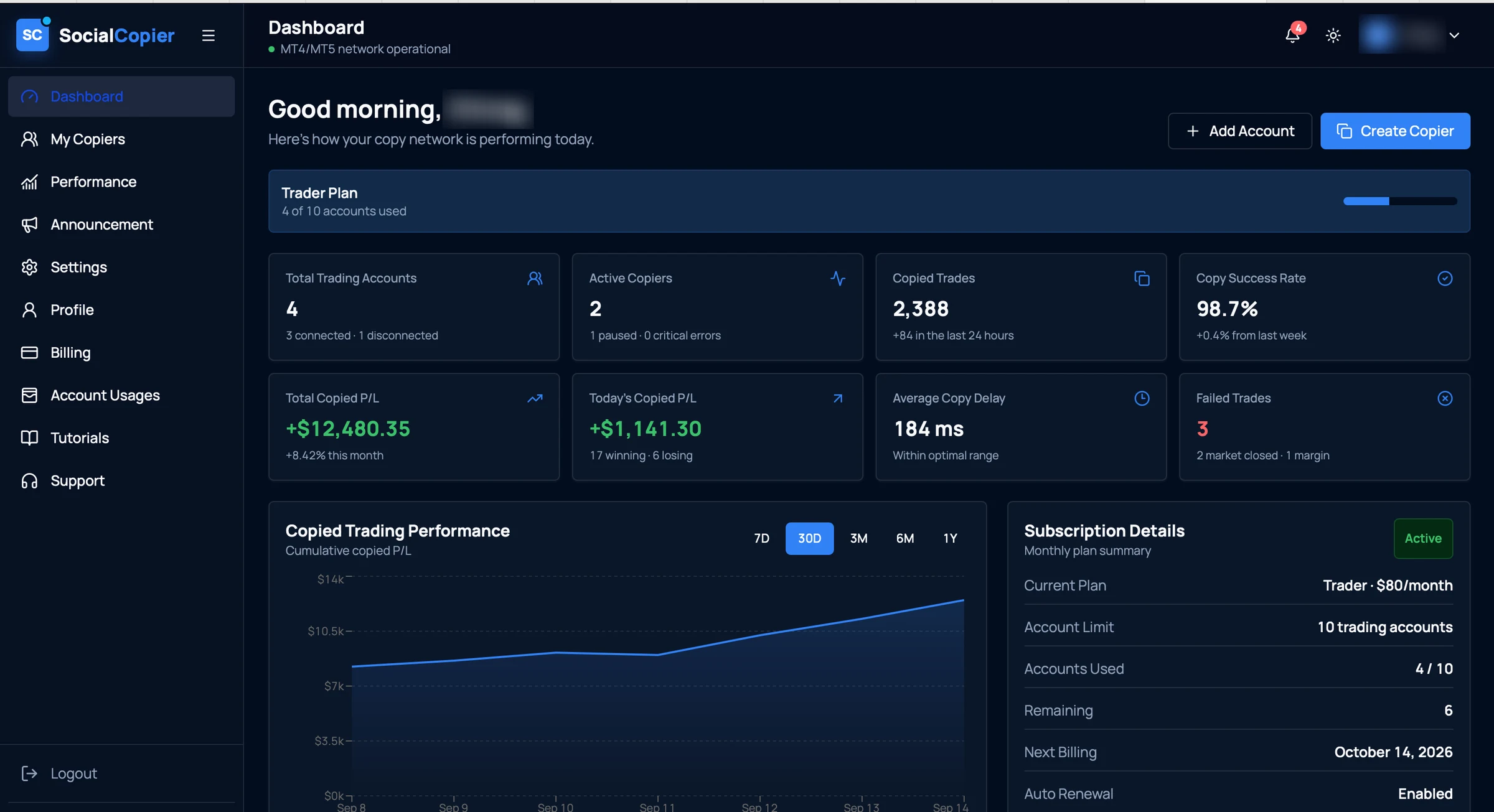Screen dimensions: 1494x812
Task: Click the SocialCopier SC logo
Action: coord(32,35)
